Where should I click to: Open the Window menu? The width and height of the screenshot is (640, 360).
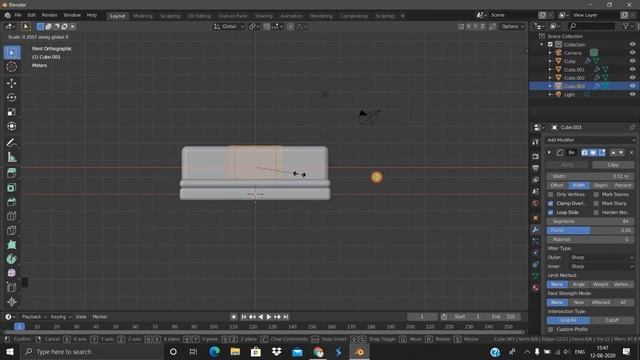pyautogui.click(x=72, y=15)
